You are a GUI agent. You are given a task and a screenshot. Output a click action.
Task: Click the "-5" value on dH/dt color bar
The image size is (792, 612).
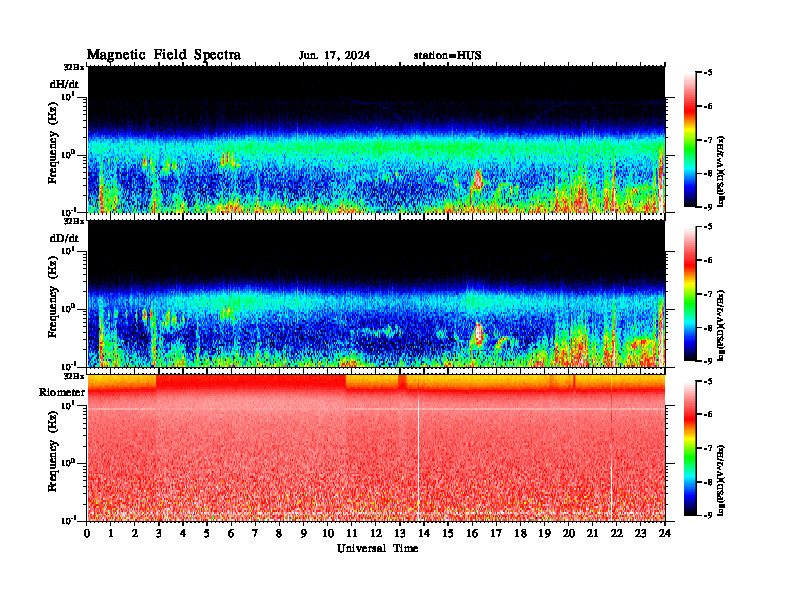pos(708,73)
